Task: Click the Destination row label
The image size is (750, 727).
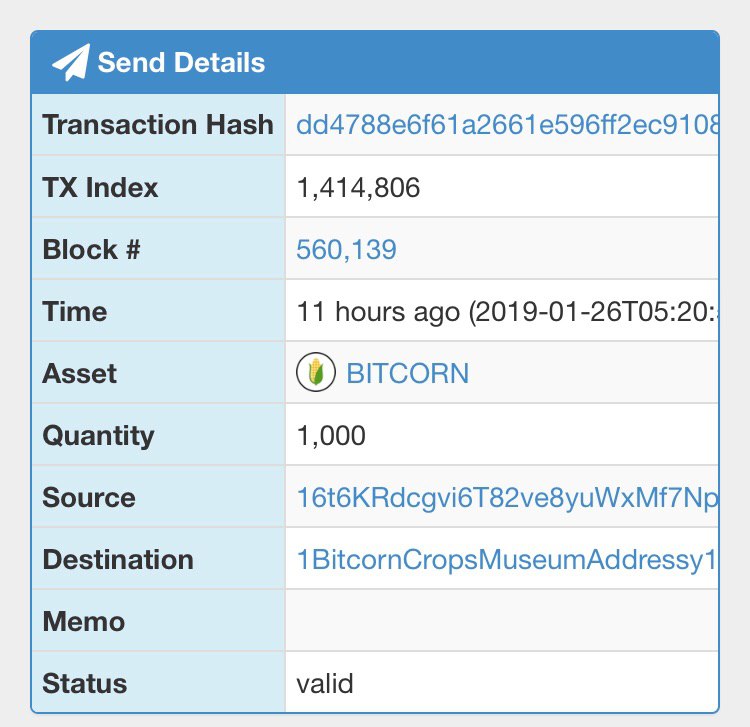Action: point(118,560)
